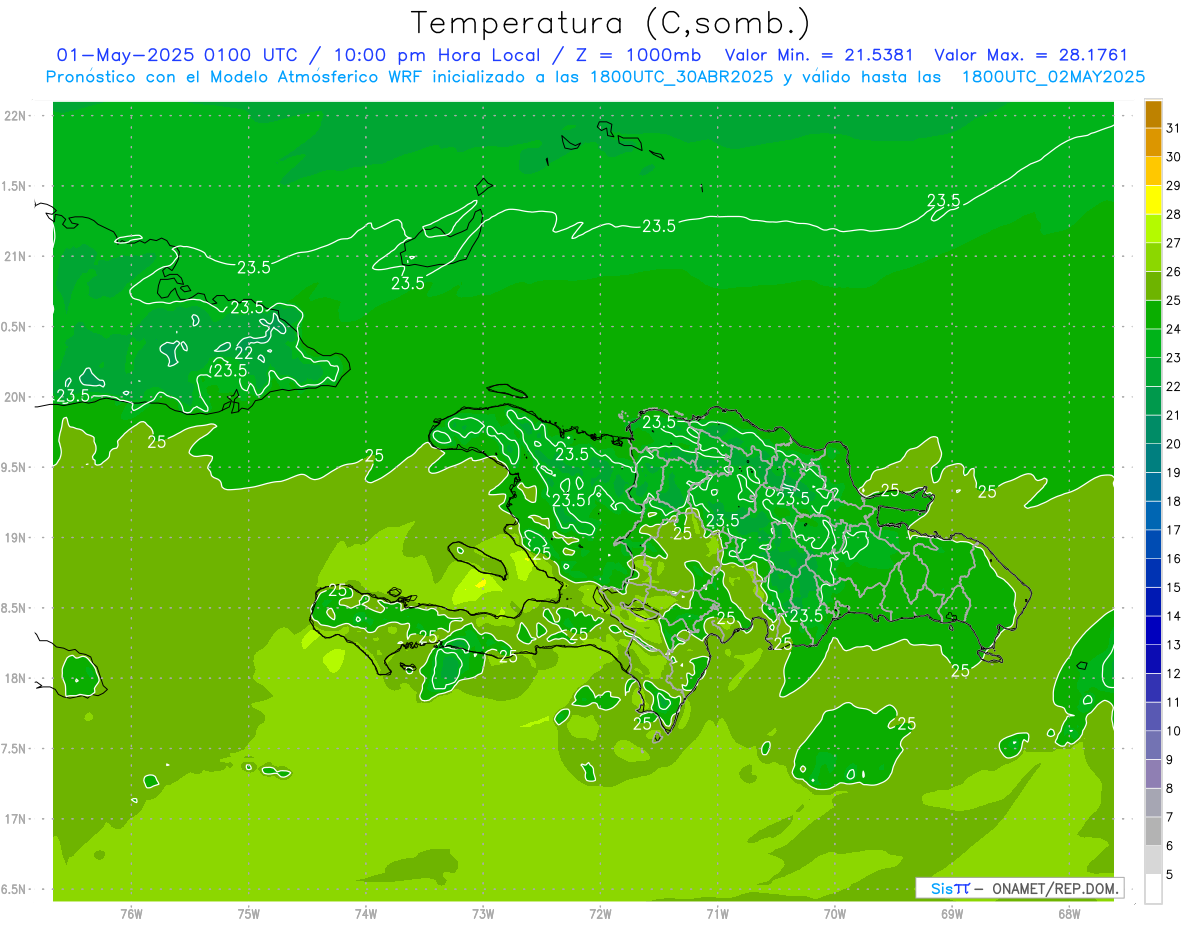The height and width of the screenshot is (927, 1200).
Task: Click the "22" contour label over Cuba
Action: pyautogui.click(x=244, y=353)
